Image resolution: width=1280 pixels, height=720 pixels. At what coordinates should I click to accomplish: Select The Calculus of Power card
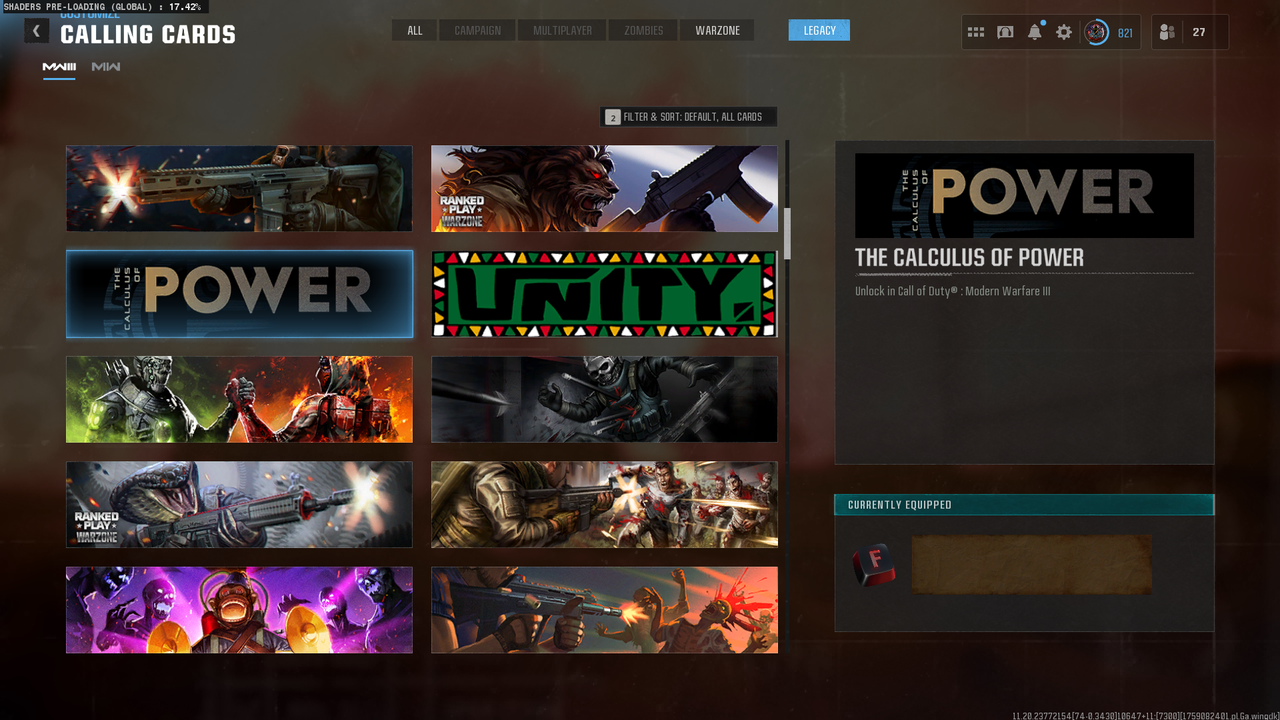click(x=239, y=294)
